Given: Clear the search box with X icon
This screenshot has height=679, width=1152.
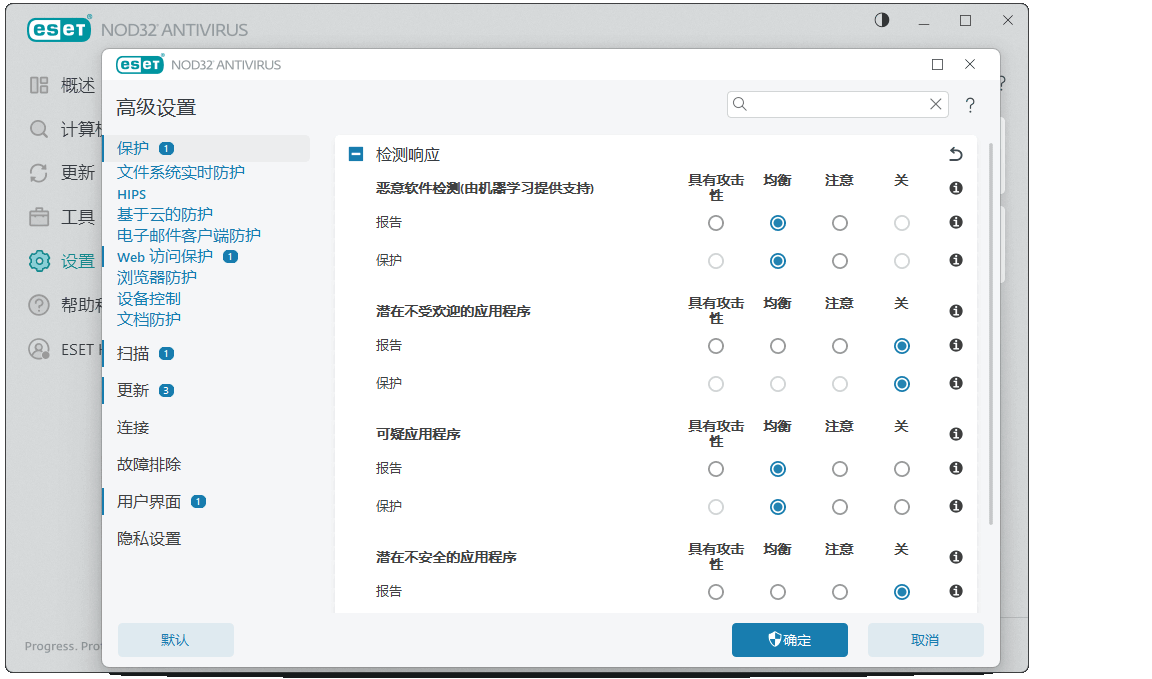Looking at the screenshot, I should 935,104.
